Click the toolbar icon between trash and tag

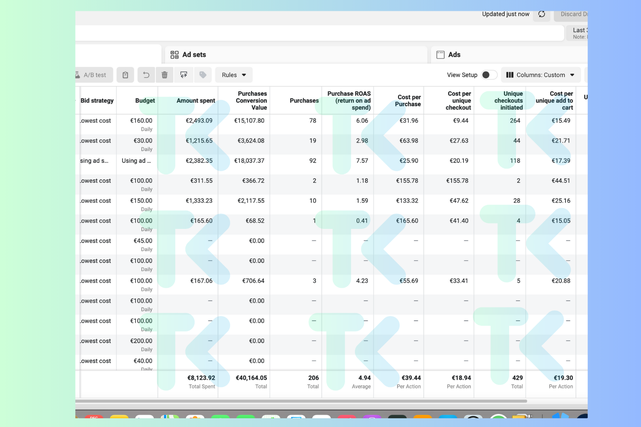[x=184, y=75]
